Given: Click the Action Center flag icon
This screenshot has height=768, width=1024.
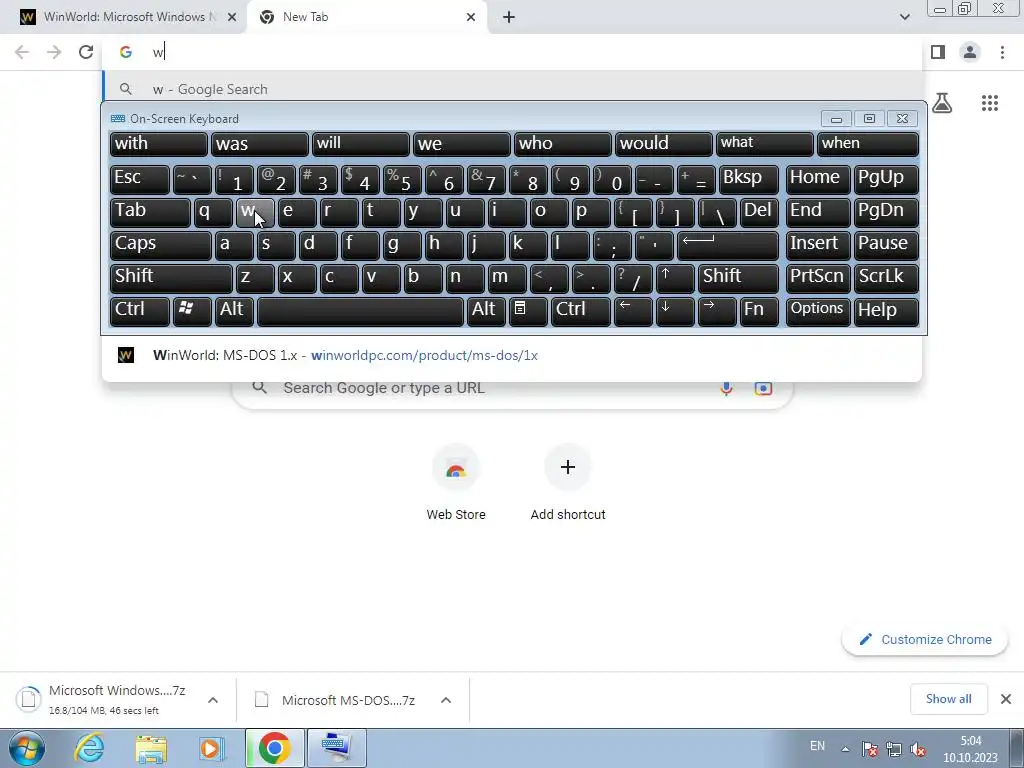Looking at the screenshot, I should (869, 749).
